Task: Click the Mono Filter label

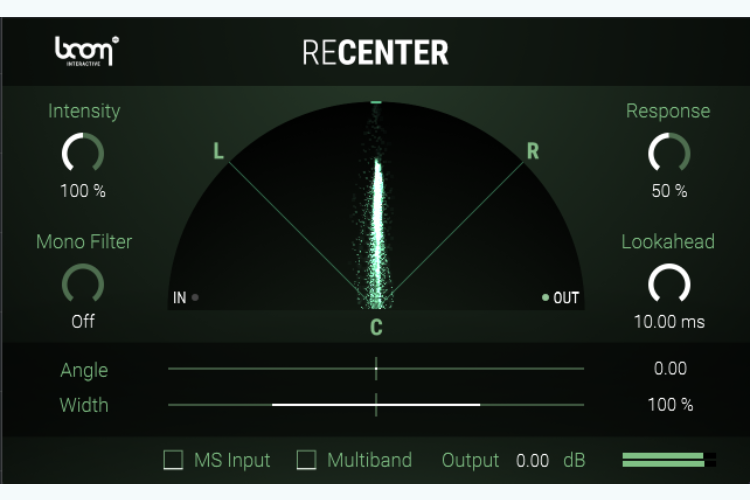Action: [84, 242]
